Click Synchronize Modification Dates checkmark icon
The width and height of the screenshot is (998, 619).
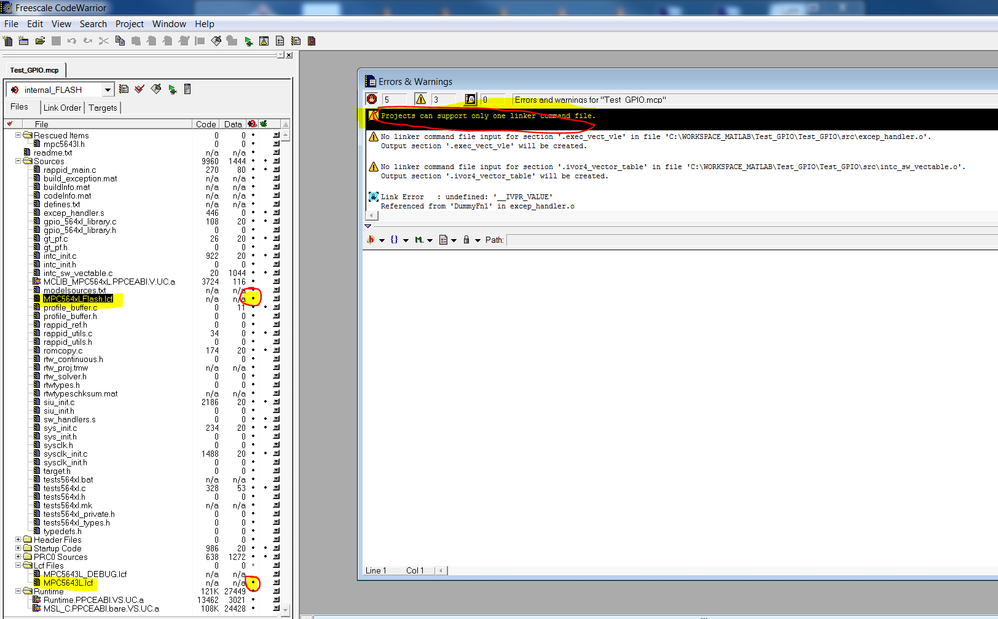(x=140, y=89)
